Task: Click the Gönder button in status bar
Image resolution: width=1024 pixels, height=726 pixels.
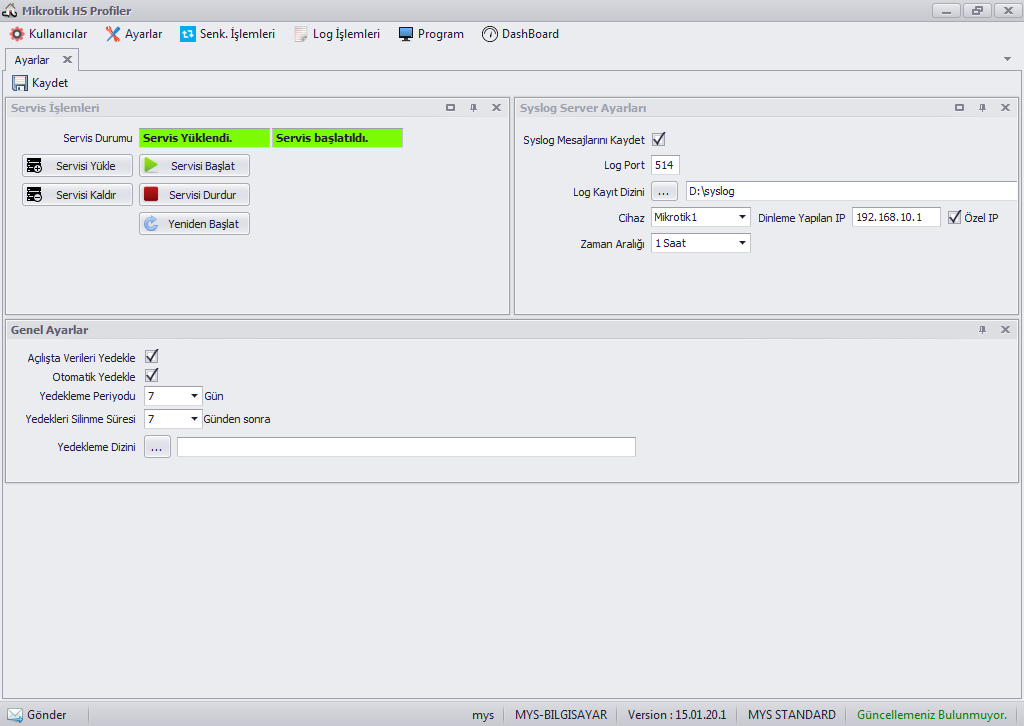Action: (x=37, y=715)
